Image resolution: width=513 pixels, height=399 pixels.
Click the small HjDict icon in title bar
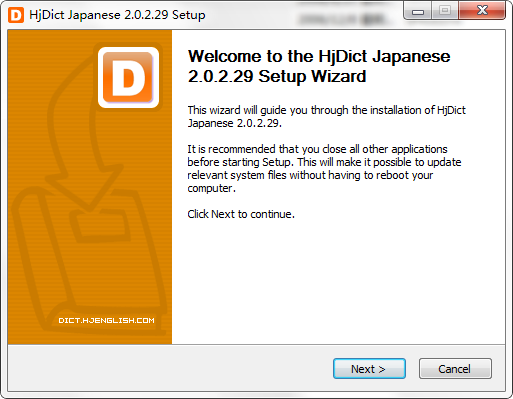(x=16, y=15)
